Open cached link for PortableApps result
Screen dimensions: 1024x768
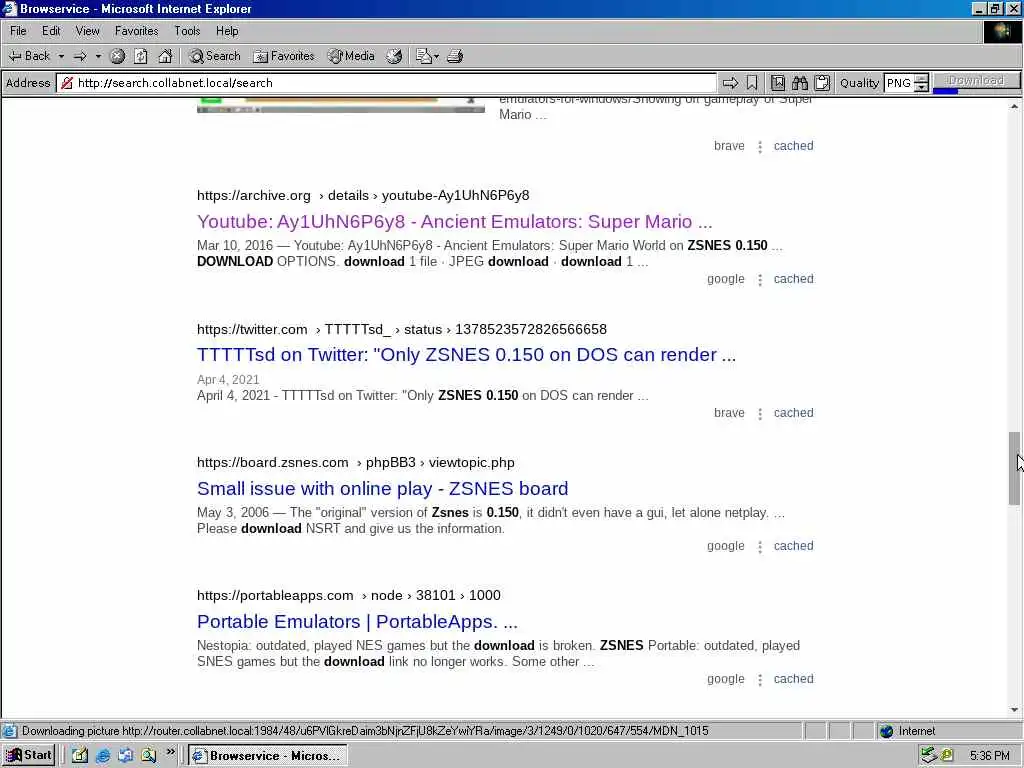[793, 679]
